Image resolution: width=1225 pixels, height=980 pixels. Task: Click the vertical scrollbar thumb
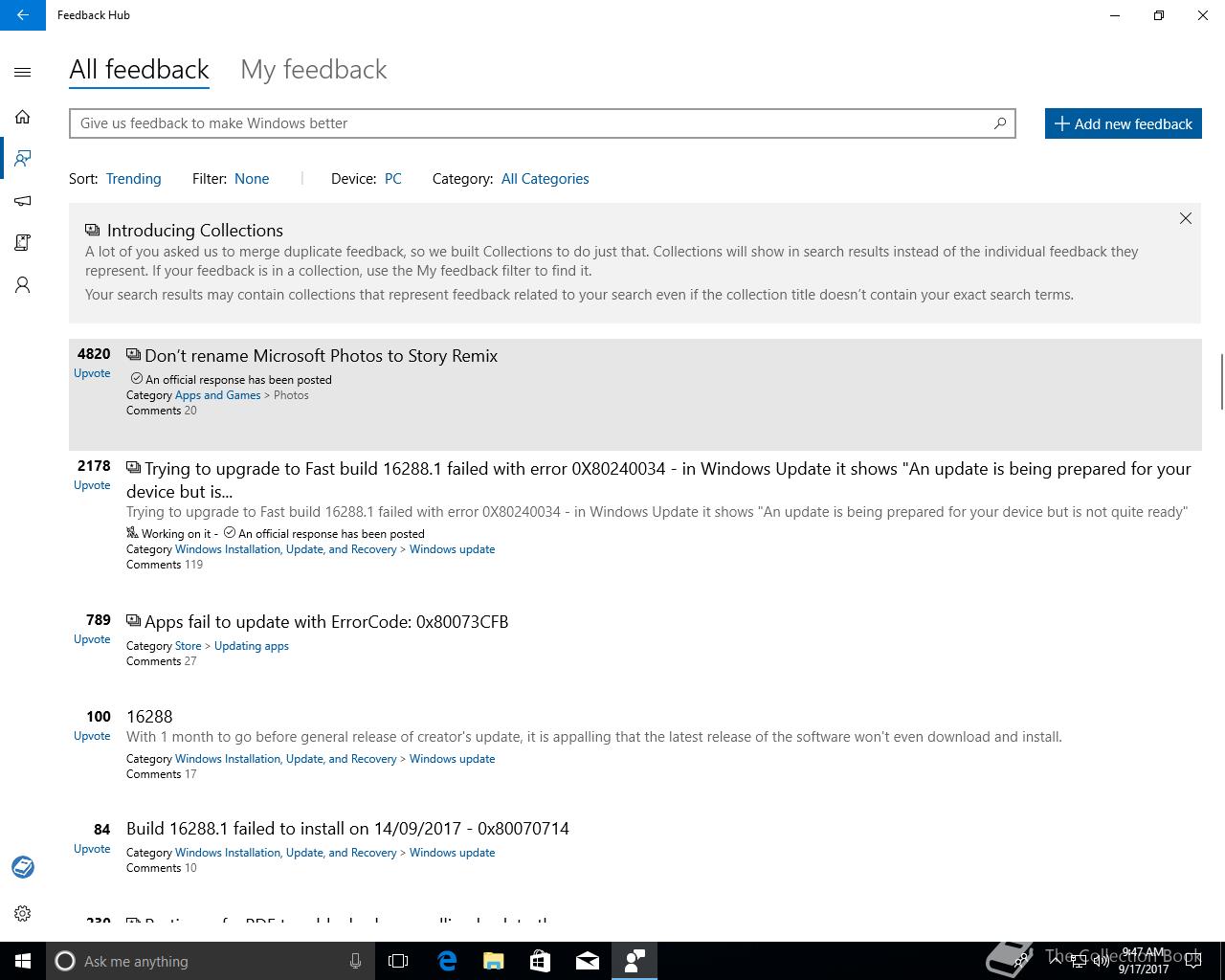coord(1221,381)
